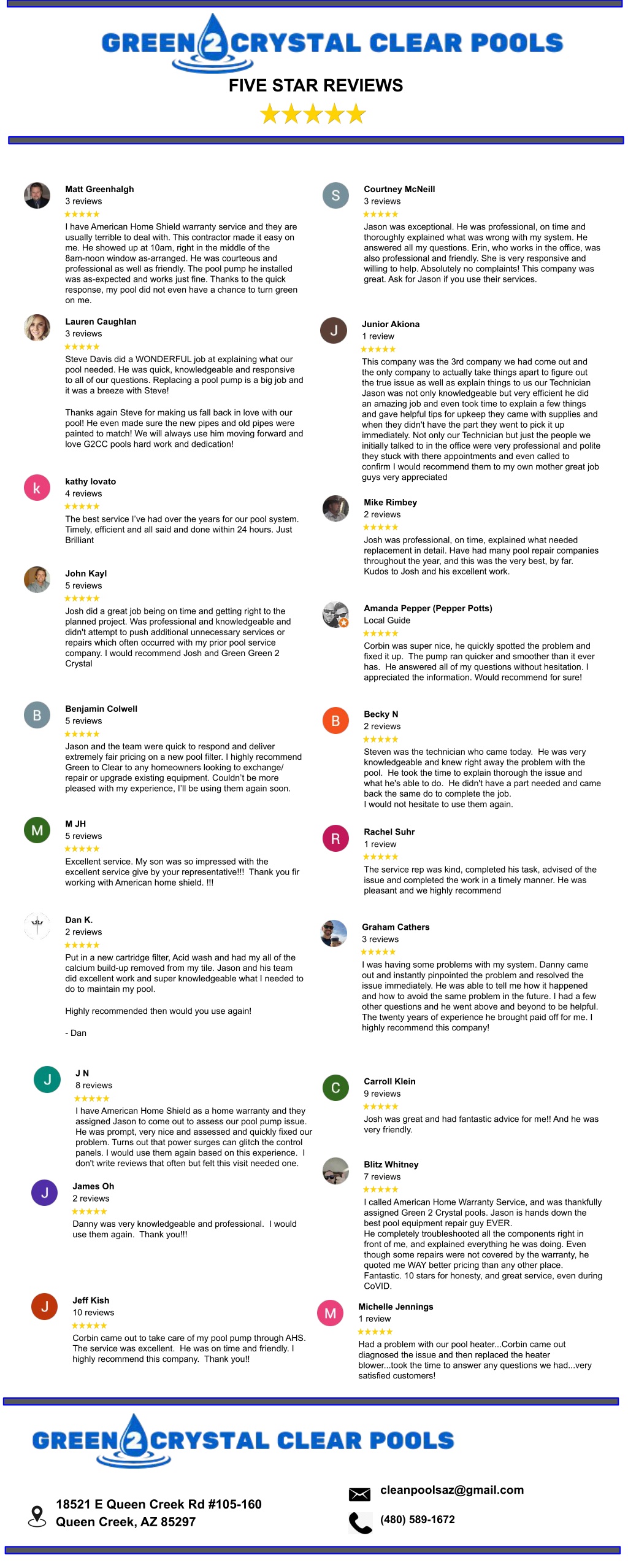Click the map pin location icon

tap(37, 1516)
